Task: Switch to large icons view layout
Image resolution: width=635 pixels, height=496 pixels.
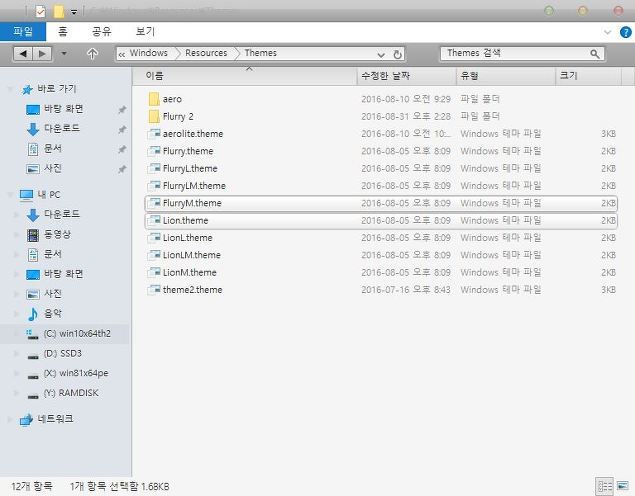Action: pos(623,486)
